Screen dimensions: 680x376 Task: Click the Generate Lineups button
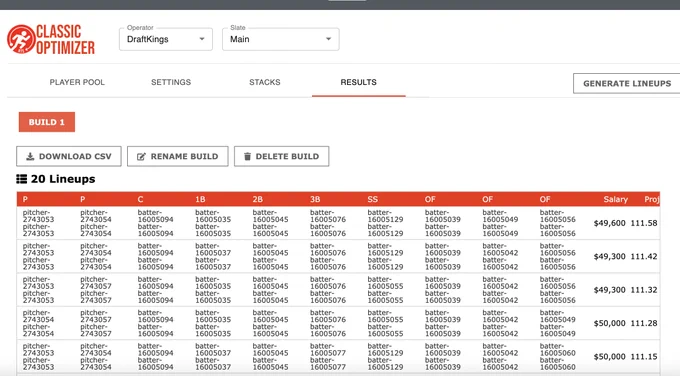click(x=627, y=83)
